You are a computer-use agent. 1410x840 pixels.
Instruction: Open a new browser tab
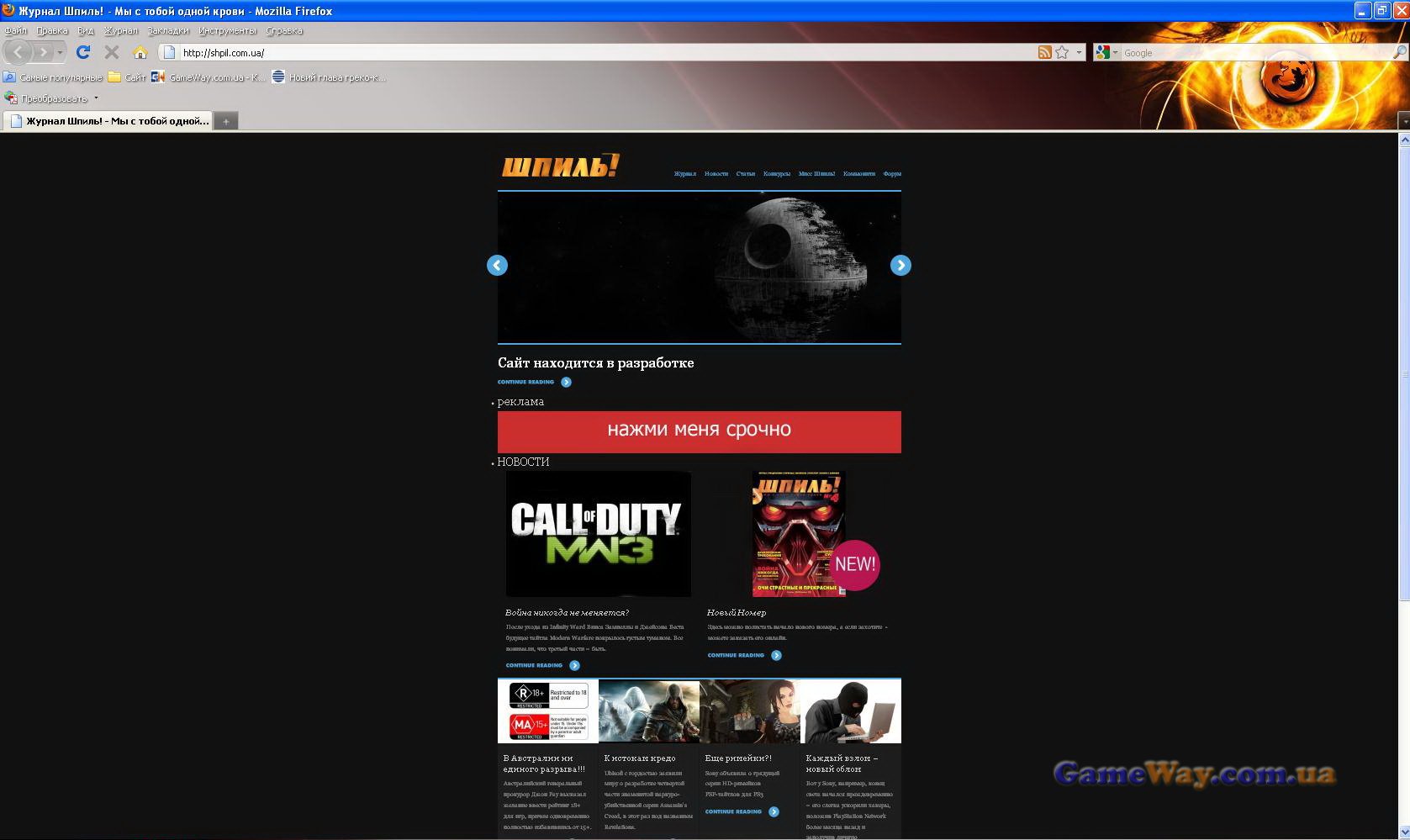click(x=225, y=121)
